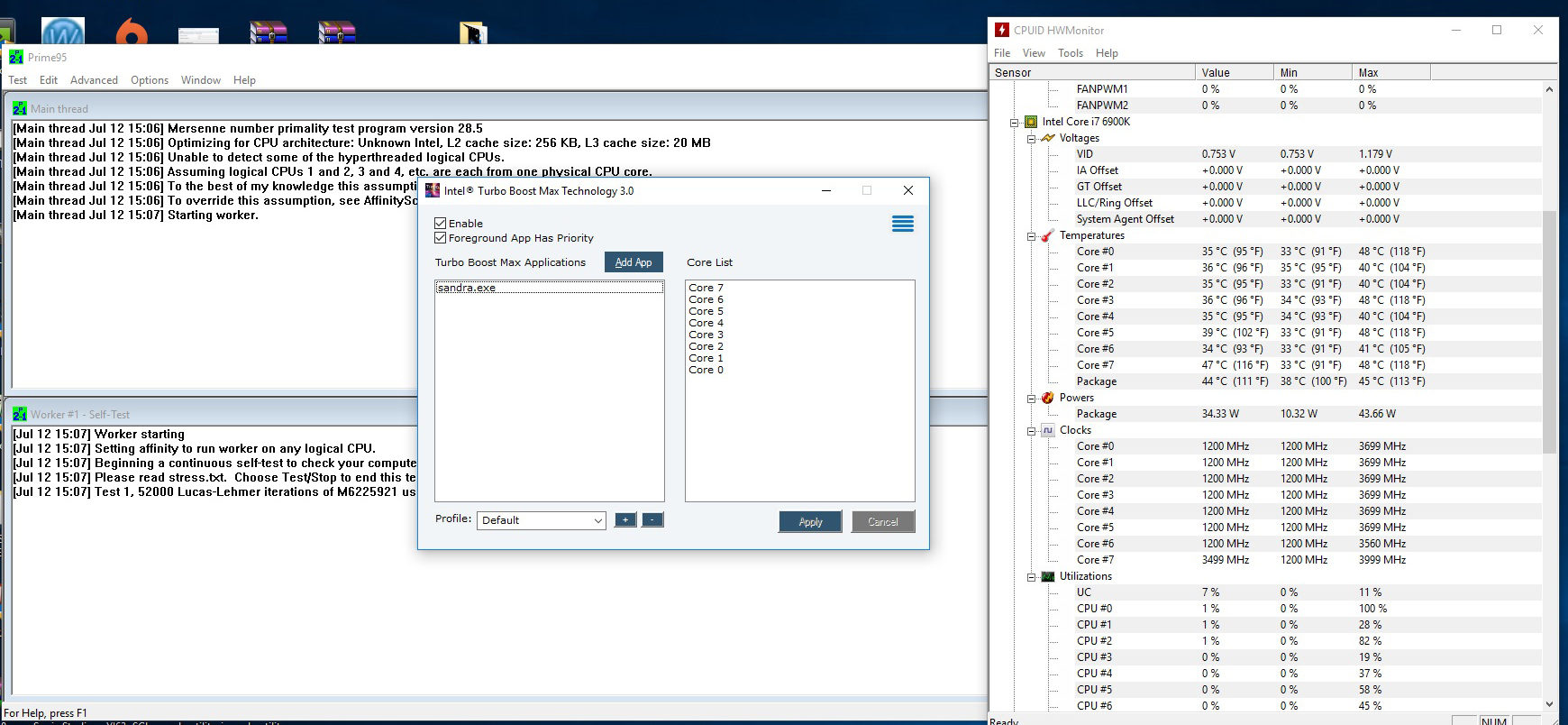Click HWMonitor scrollbar down arrow
Screen dimensions: 1568x725
click(1549, 703)
